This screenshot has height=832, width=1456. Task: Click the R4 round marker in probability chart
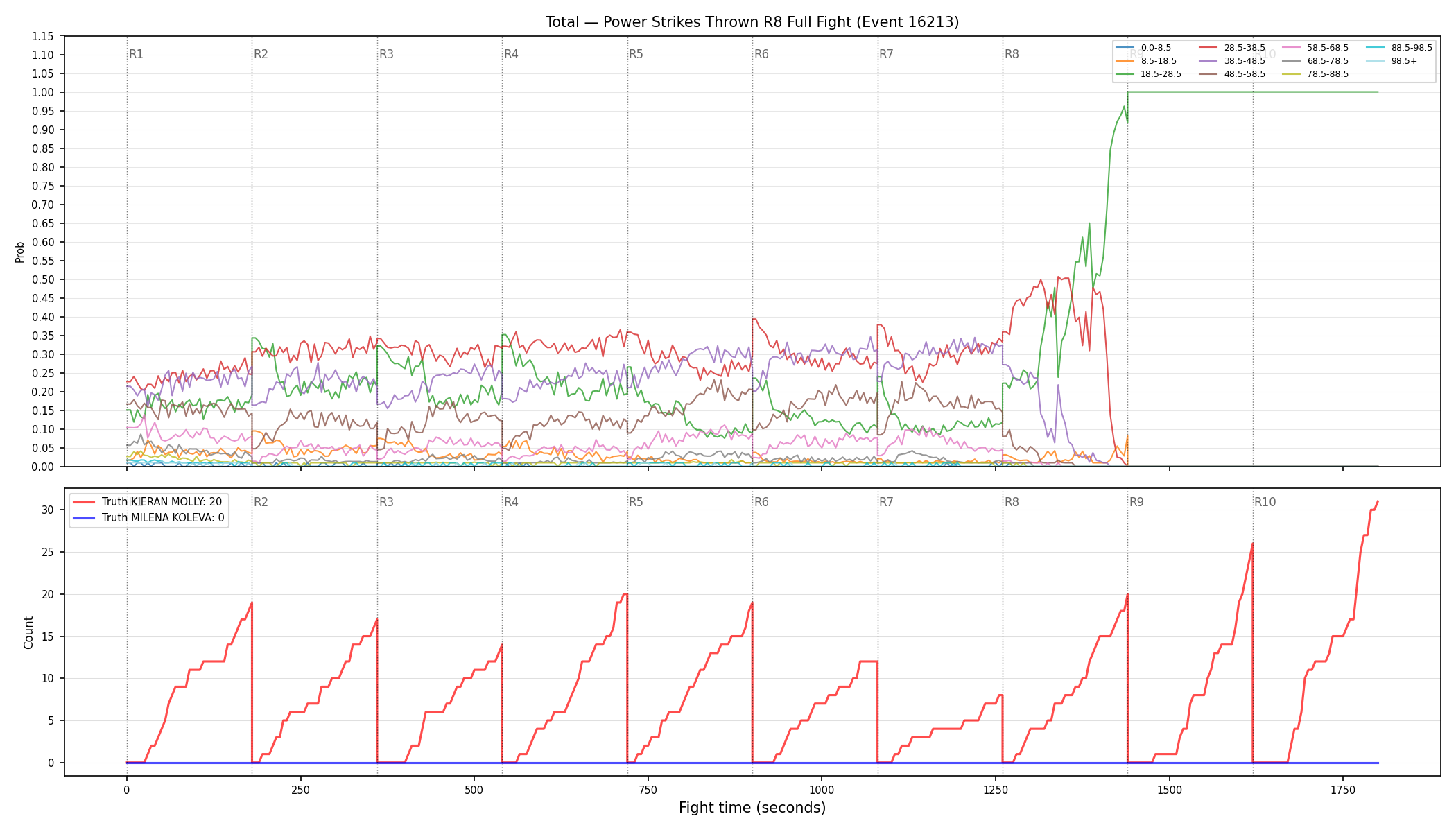511,54
